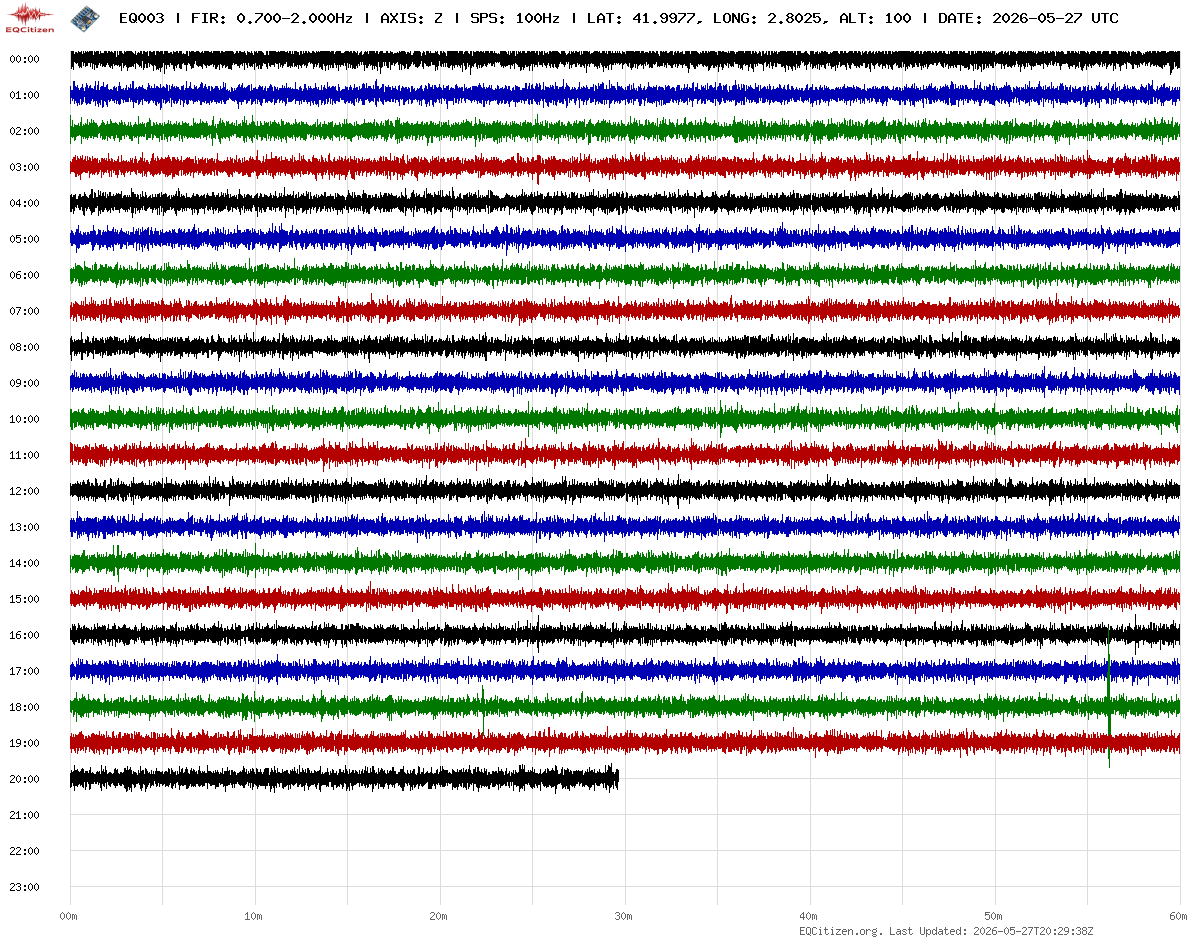Select the 18:00 hour row label
1200x940 pixels.
(x=24, y=707)
